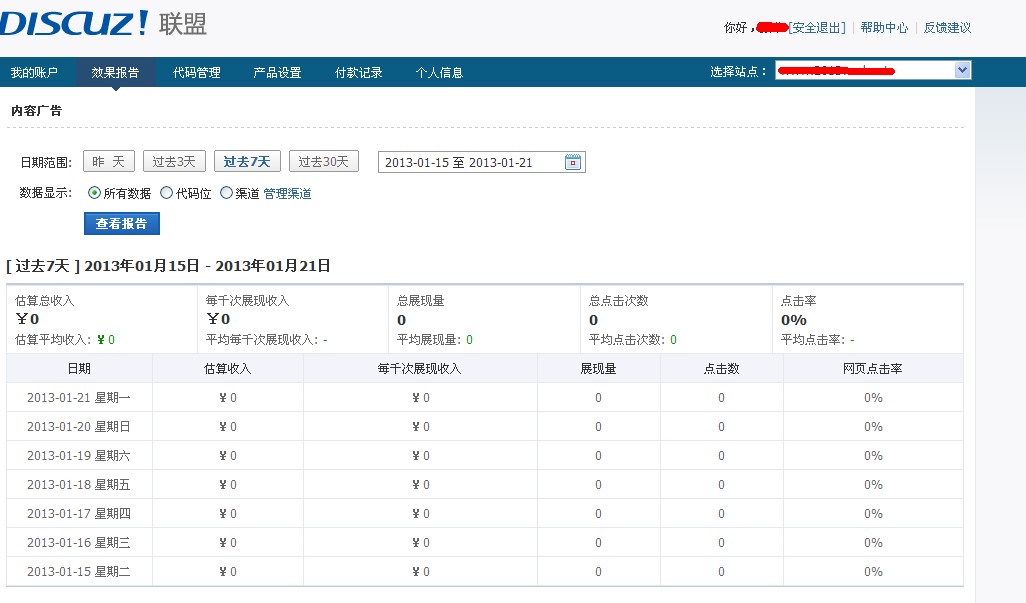Open the 管理渠道 link
Viewport: 1026px width, 603px height.
(287, 194)
